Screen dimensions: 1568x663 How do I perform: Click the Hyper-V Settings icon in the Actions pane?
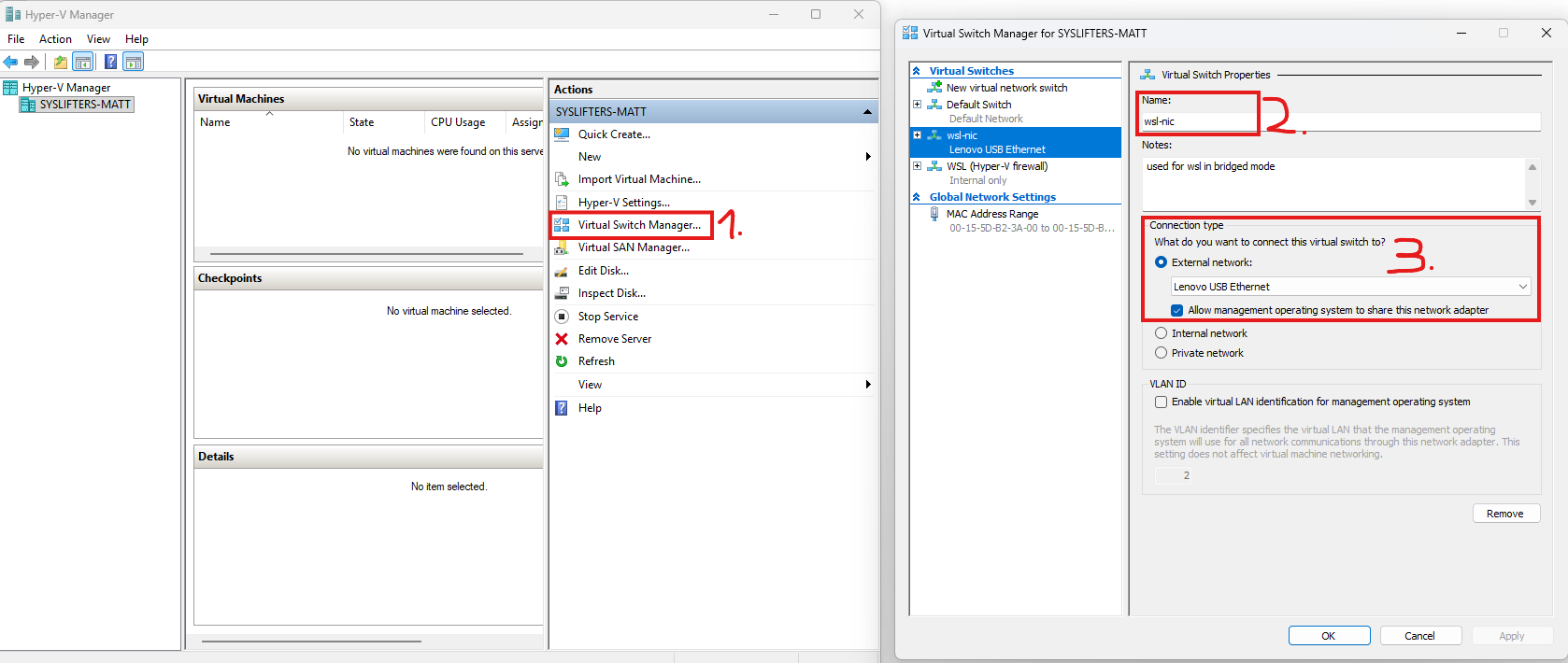(x=562, y=203)
